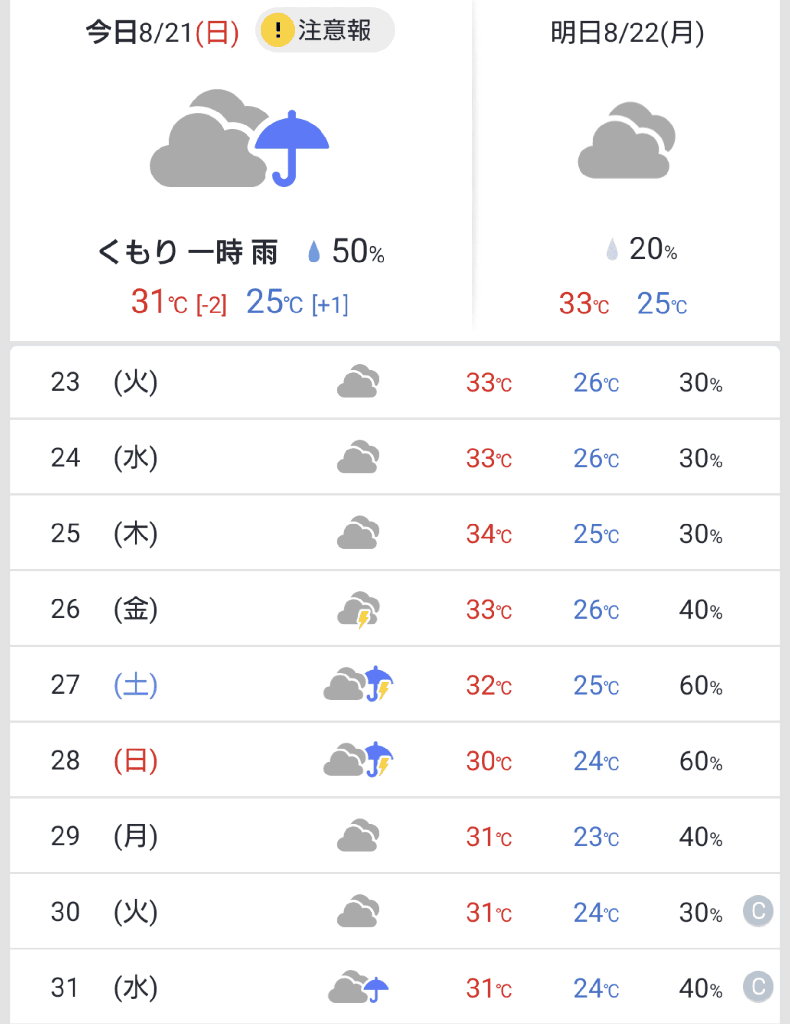The image size is (790, 1024).
Task: Click the thunder cloud icon for Friday 26
Action: (x=358, y=609)
